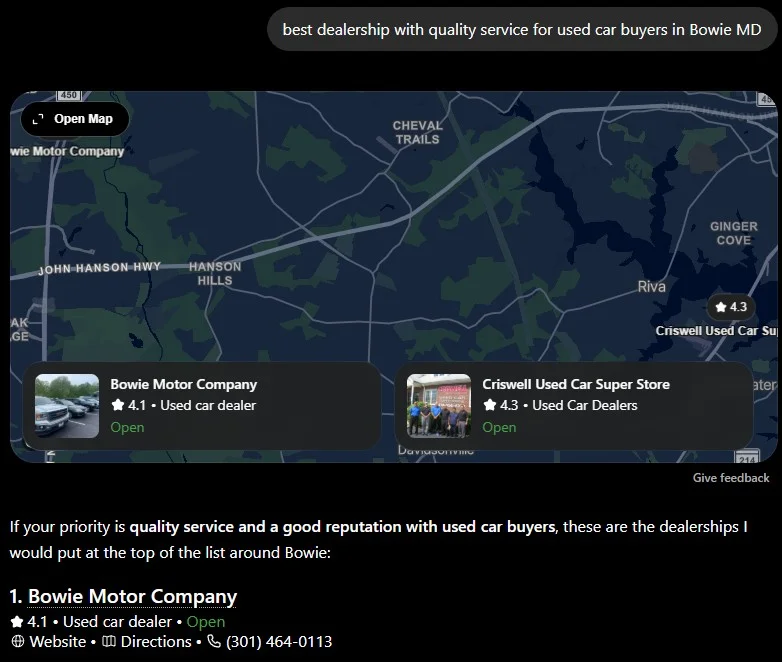Viewport: 782px width, 662px height.
Task: Click the Criswell Used Car map label
Action: point(716,331)
